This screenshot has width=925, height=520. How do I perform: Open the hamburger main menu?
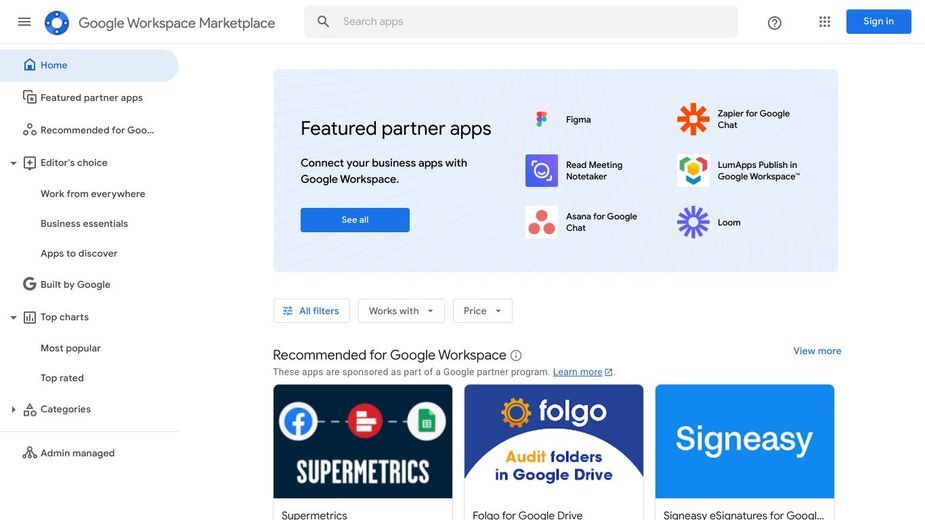[24, 22]
